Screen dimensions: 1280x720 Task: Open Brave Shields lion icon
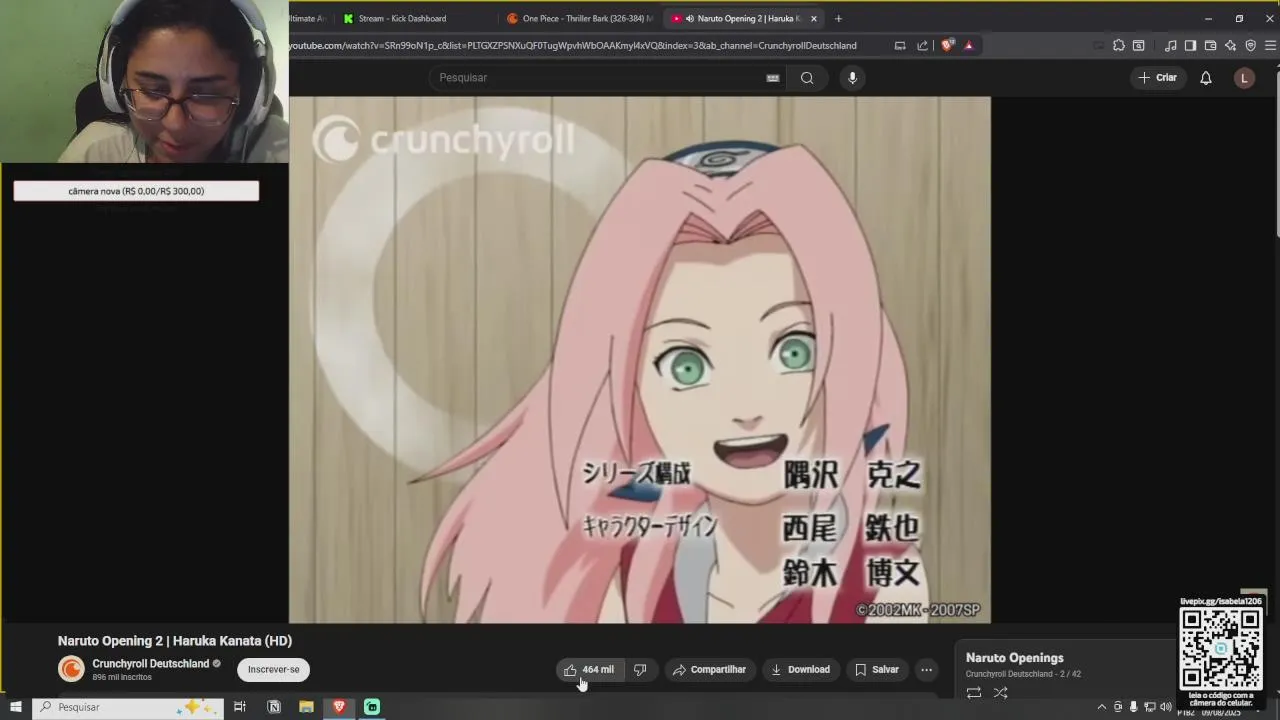pyautogui.click(x=947, y=45)
